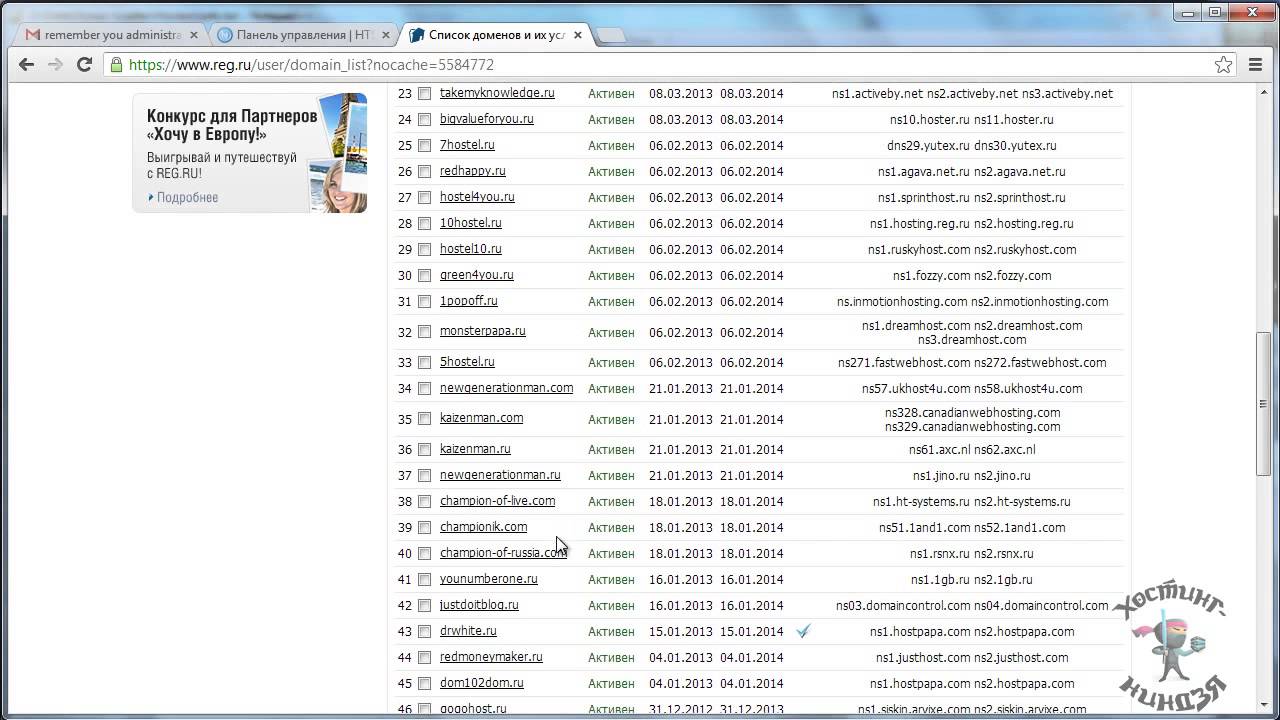Reload the page with the refresh icon

(x=84, y=64)
